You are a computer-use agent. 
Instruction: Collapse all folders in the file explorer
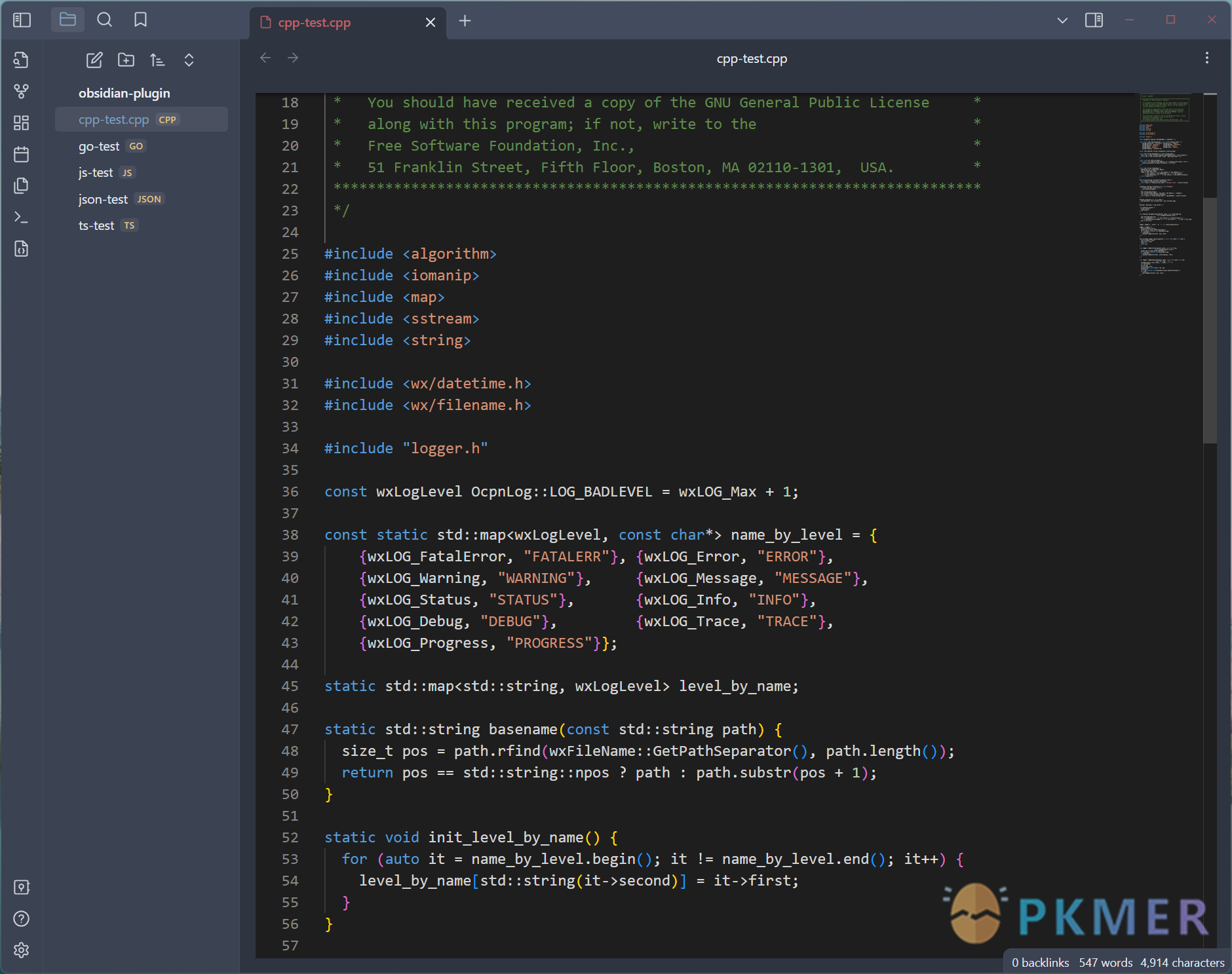coord(189,60)
